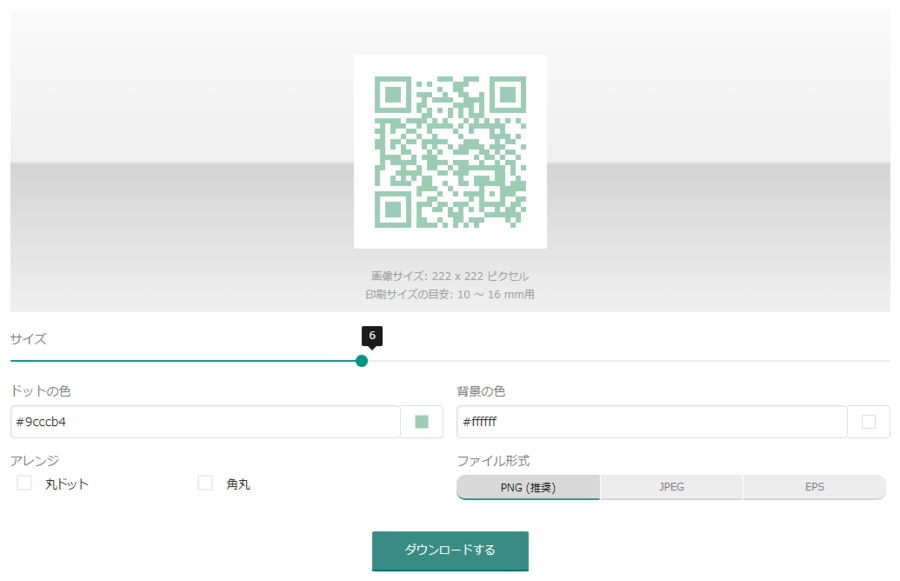Screen dimensions: 900x581
Task: Click the green QR code preview image
Action: (x=450, y=152)
